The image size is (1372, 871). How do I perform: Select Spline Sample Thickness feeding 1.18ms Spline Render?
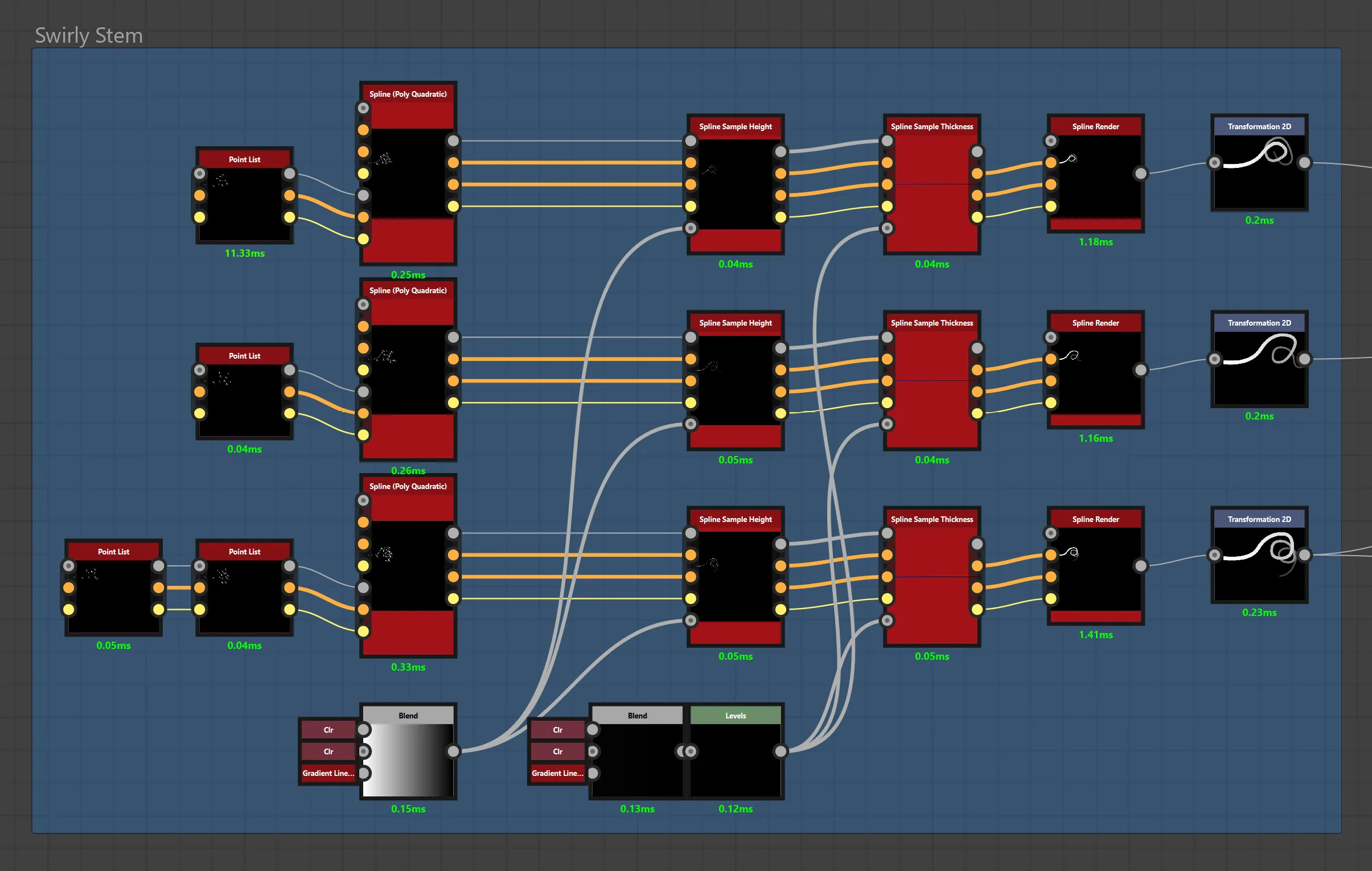click(x=931, y=184)
